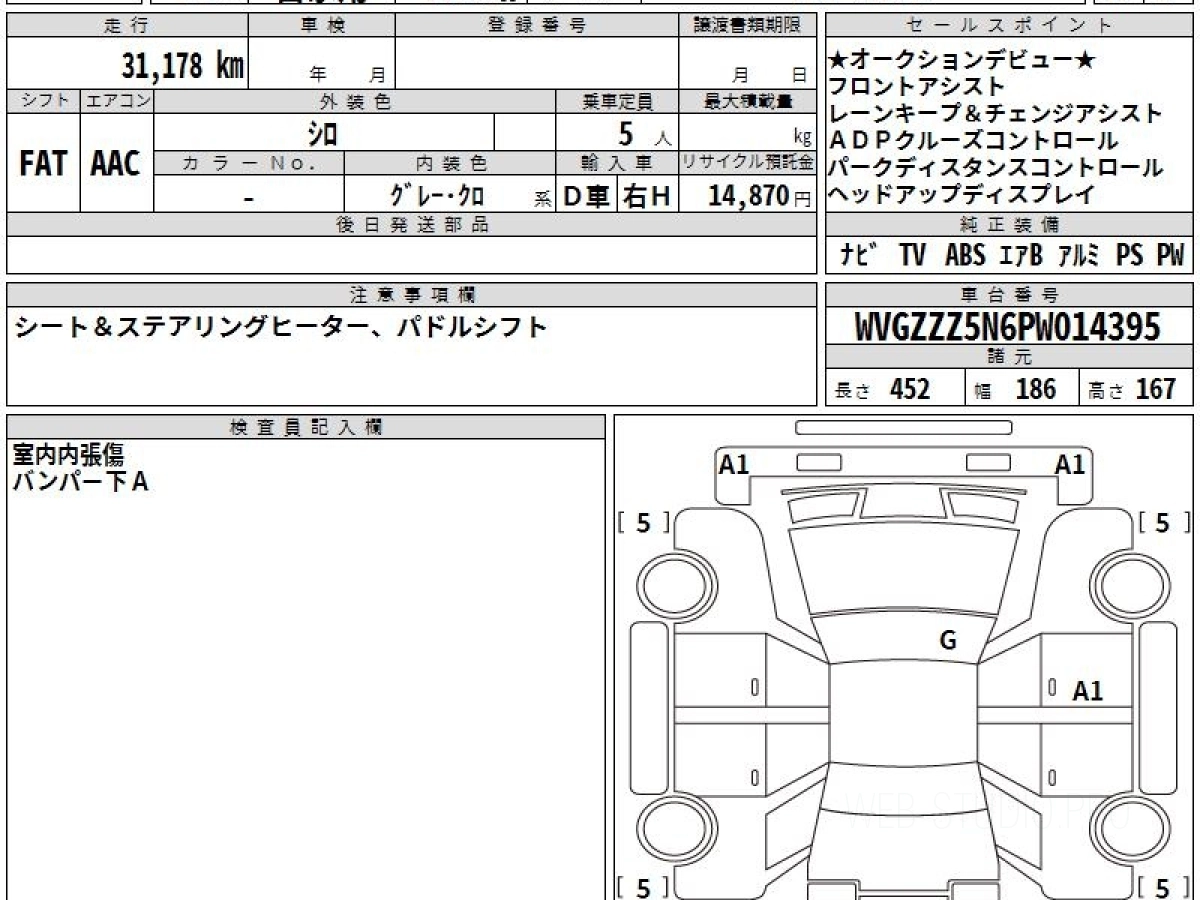Screen dimensions: 1200x900
Task: Click the 乗車定員 header
Action: [x=617, y=101]
